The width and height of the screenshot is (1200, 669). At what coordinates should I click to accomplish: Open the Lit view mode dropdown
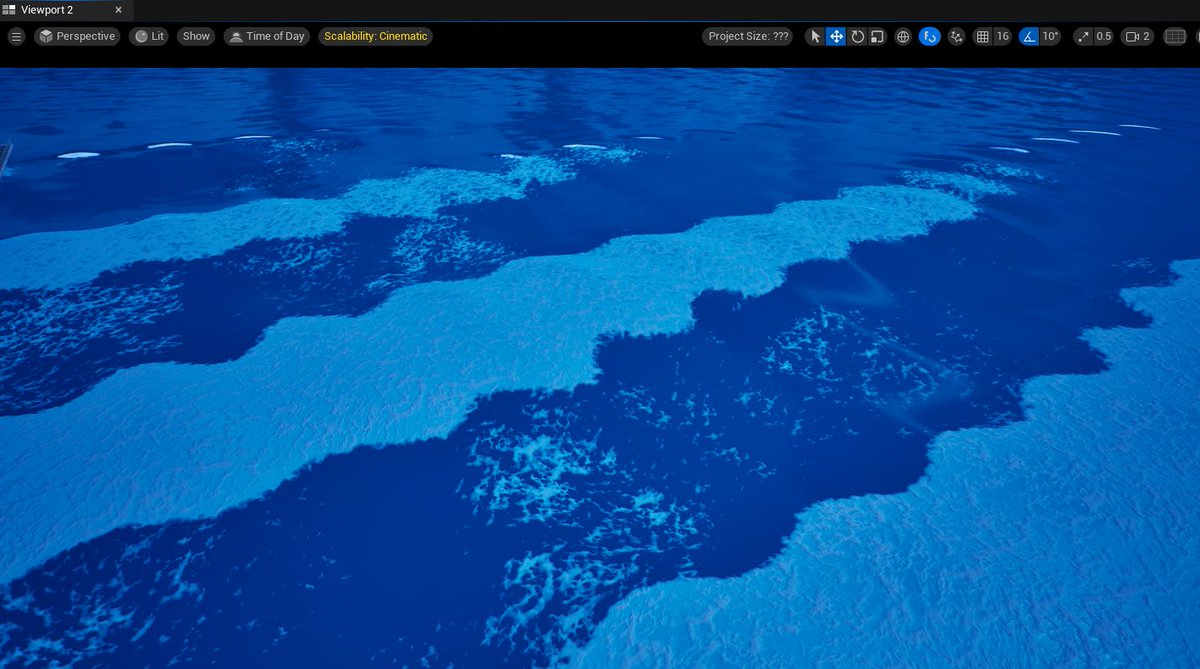(x=149, y=36)
